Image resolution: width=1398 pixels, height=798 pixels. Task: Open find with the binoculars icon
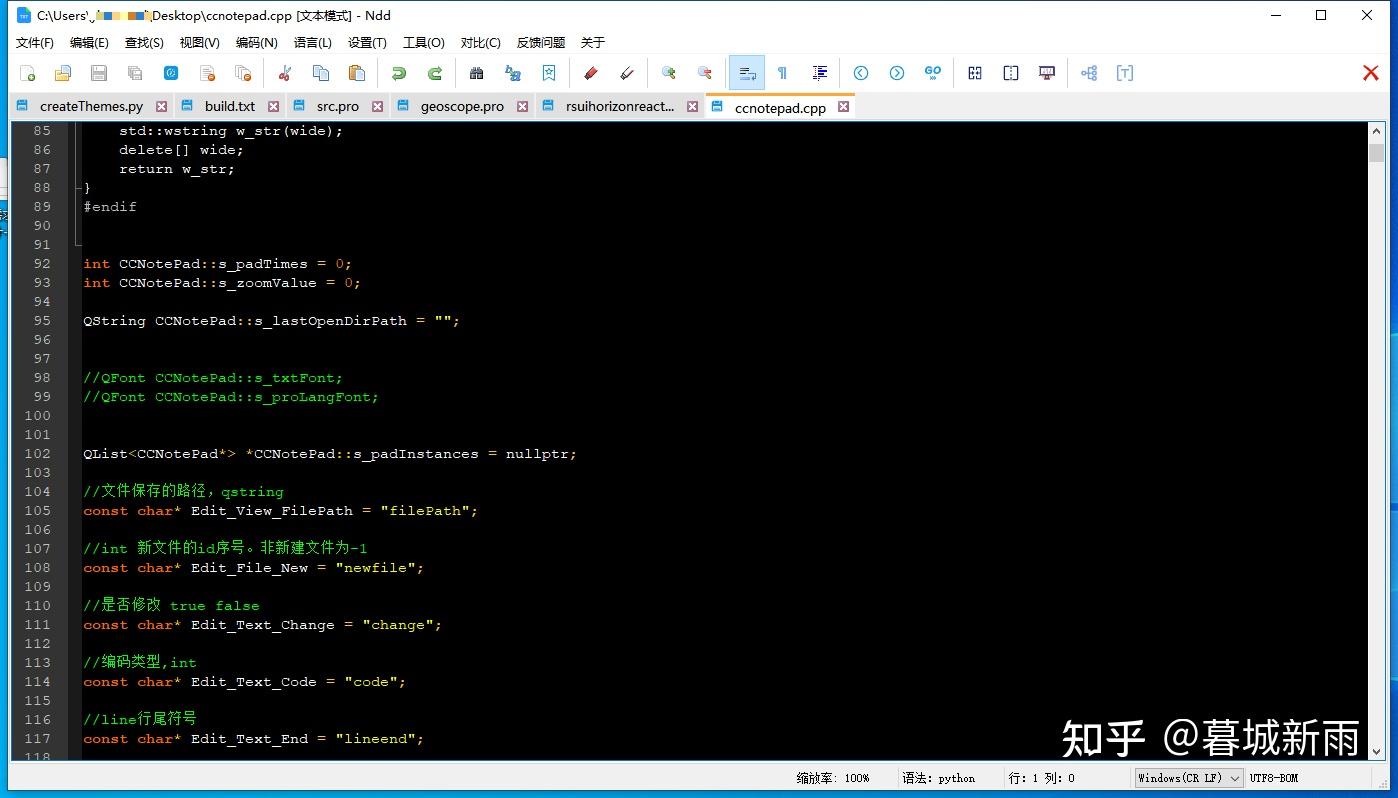[x=477, y=73]
